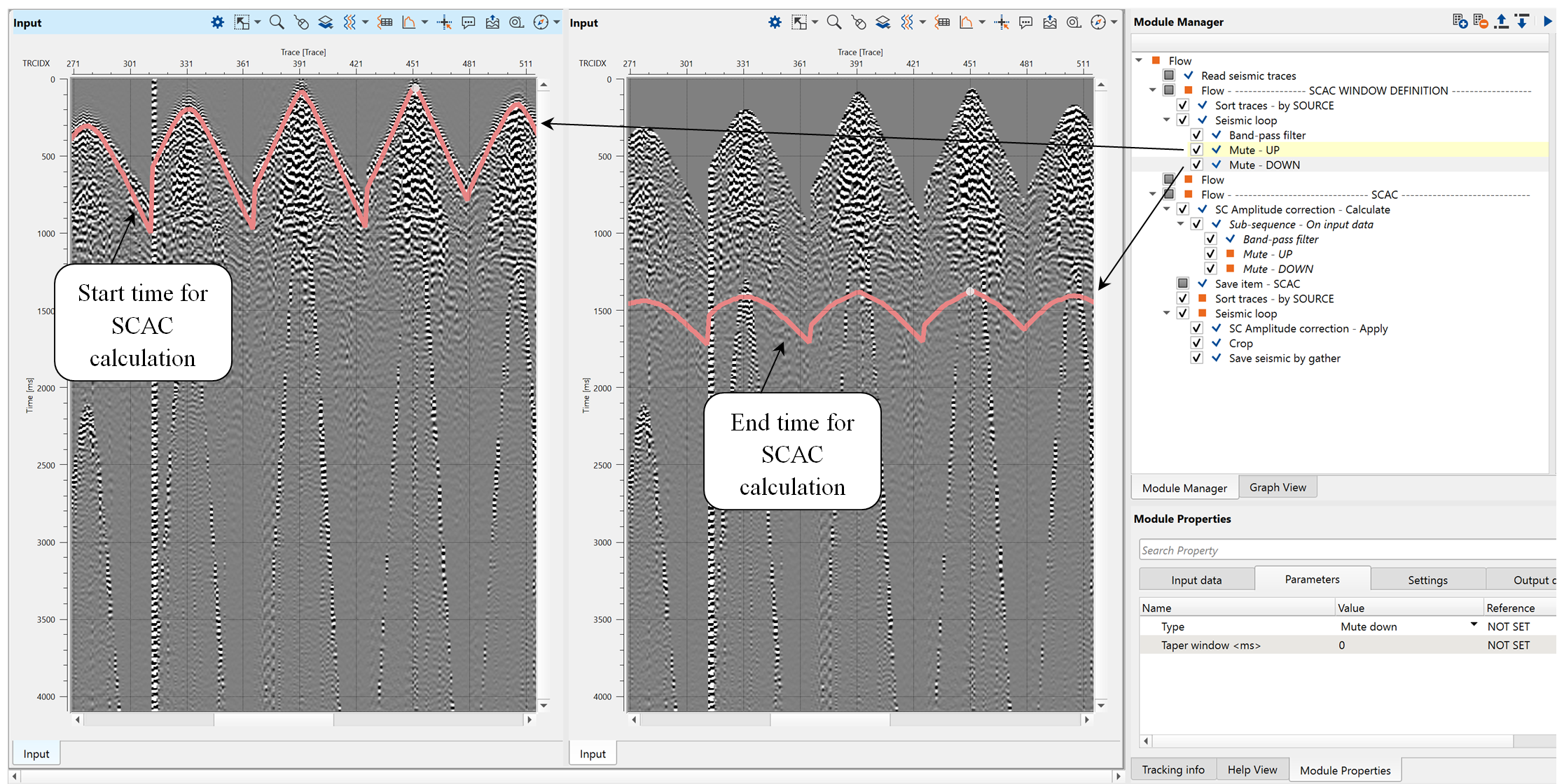Screen dimensions: 1557x784
Task: Select the Save seismic by gather module
Action: pyautogui.click(x=1284, y=358)
